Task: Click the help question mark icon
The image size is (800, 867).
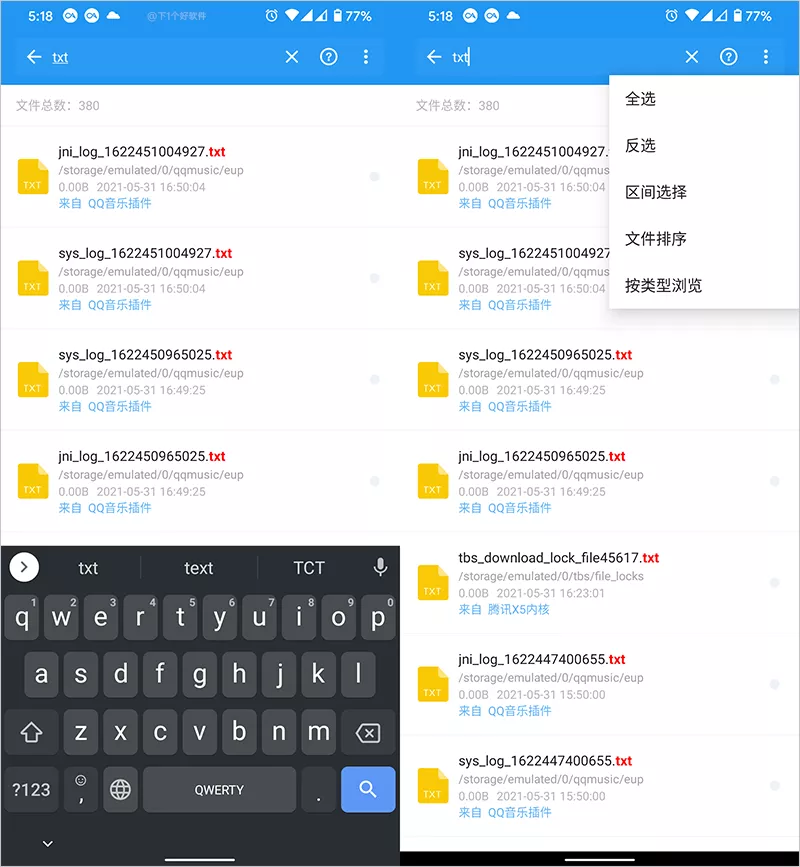Action: coord(329,57)
